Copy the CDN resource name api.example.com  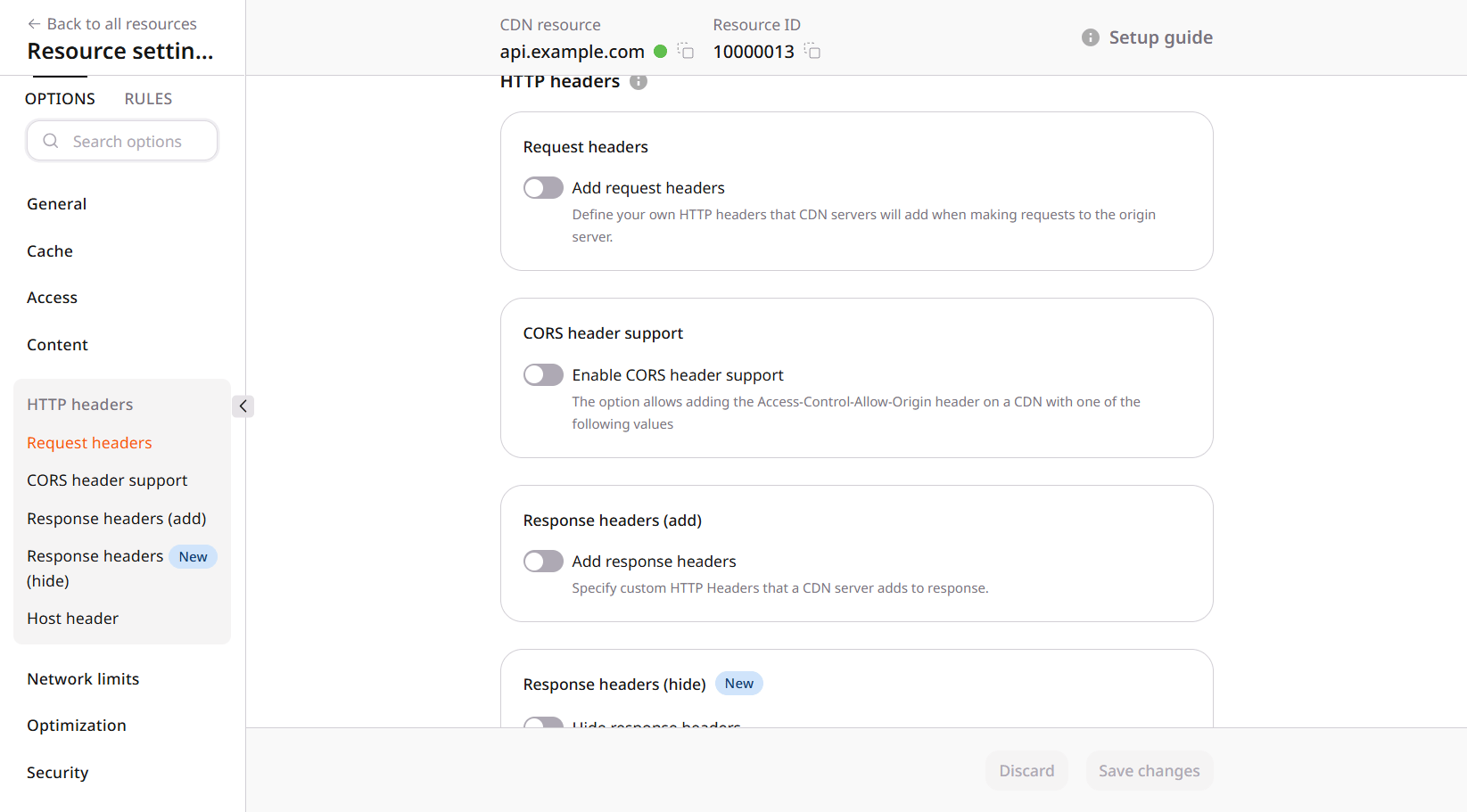click(686, 51)
